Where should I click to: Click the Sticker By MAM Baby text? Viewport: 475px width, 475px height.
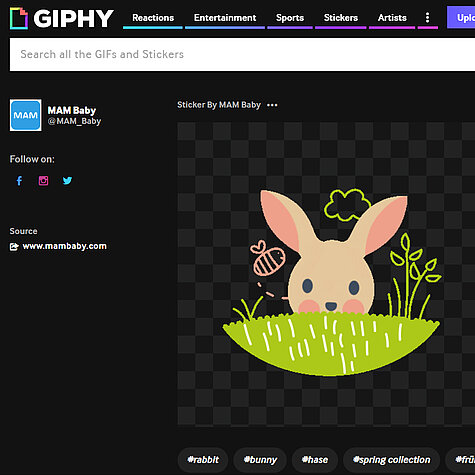click(219, 105)
